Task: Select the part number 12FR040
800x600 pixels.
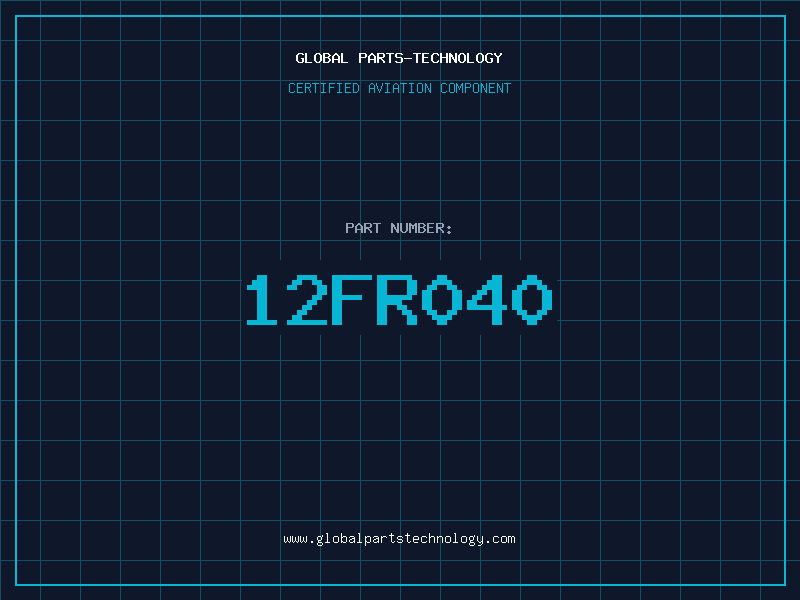Action: point(399,300)
